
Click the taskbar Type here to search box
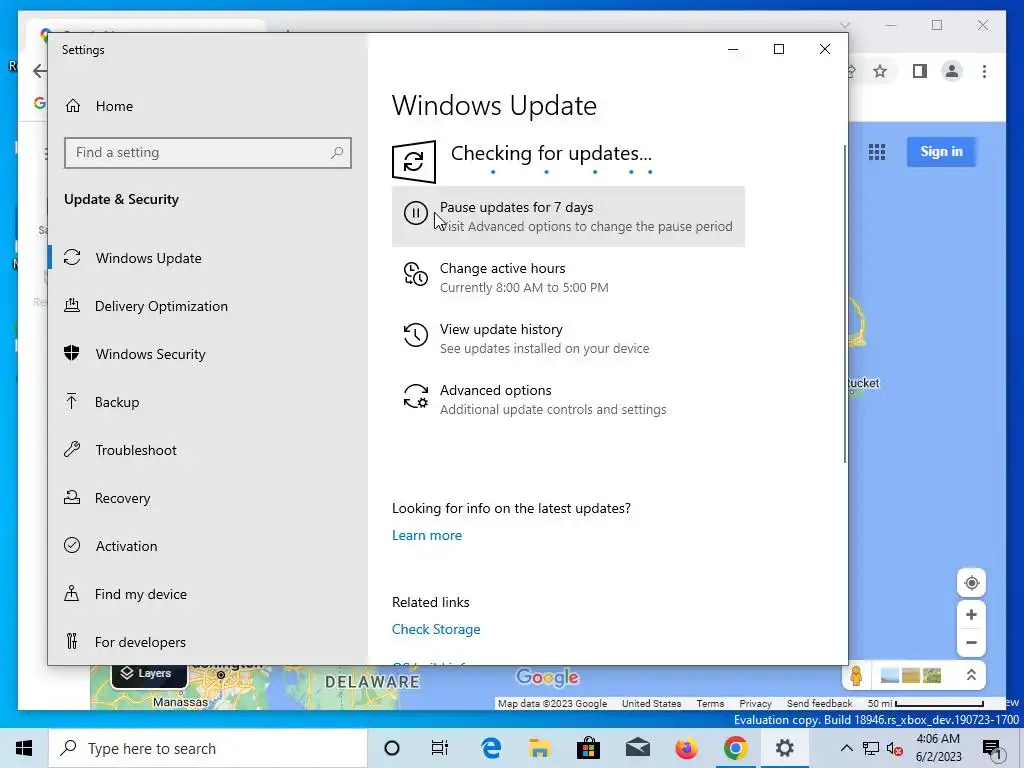click(x=208, y=748)
